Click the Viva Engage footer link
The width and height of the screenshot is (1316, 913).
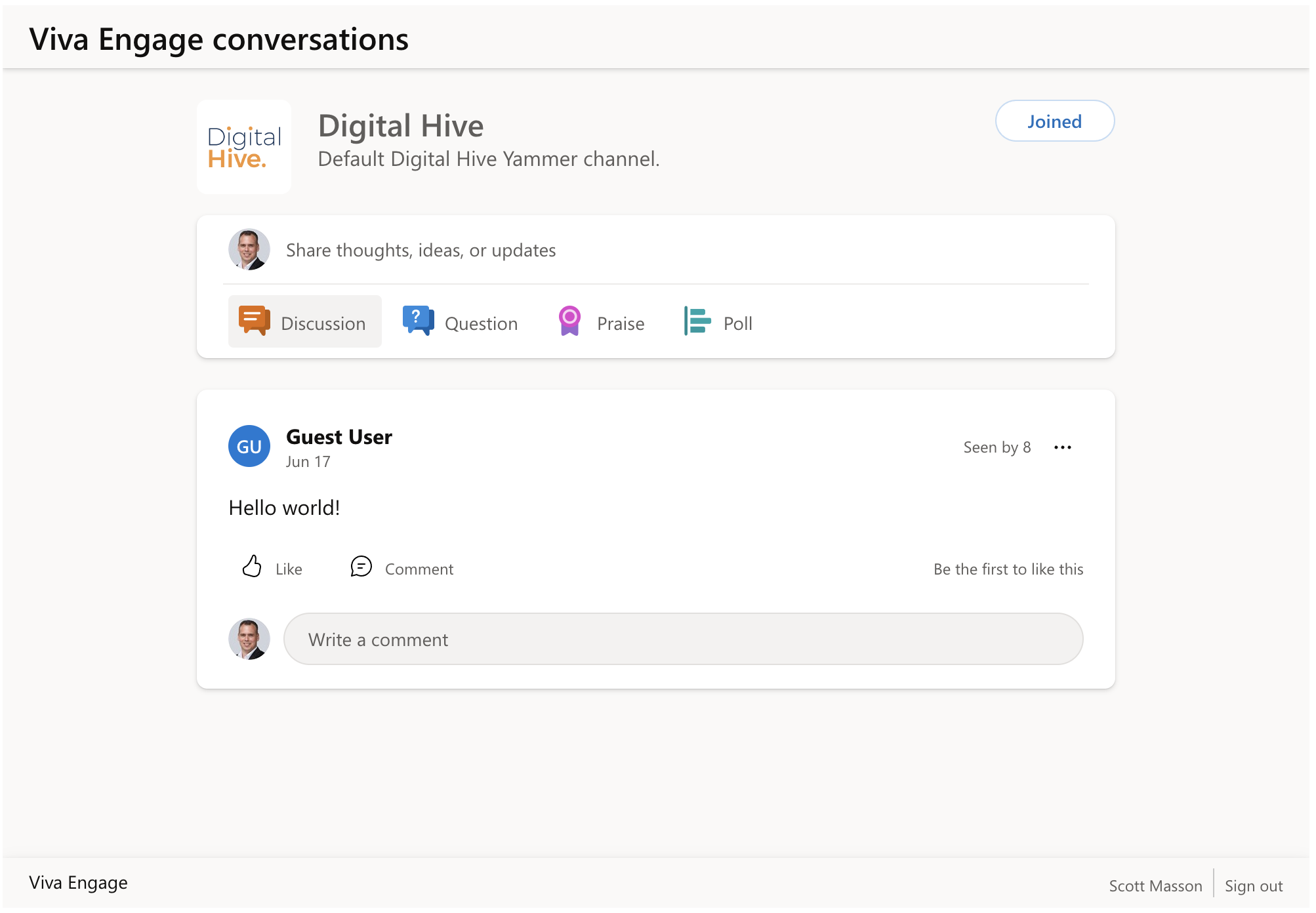79,883
